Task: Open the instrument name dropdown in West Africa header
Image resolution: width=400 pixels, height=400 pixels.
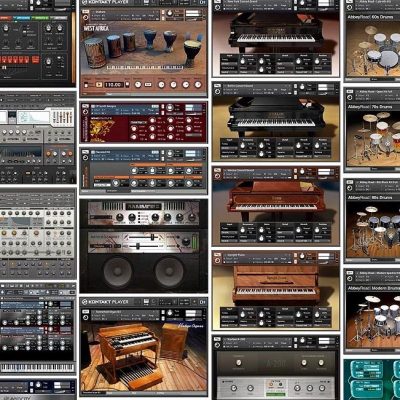Action: click(x=124, y=12)
